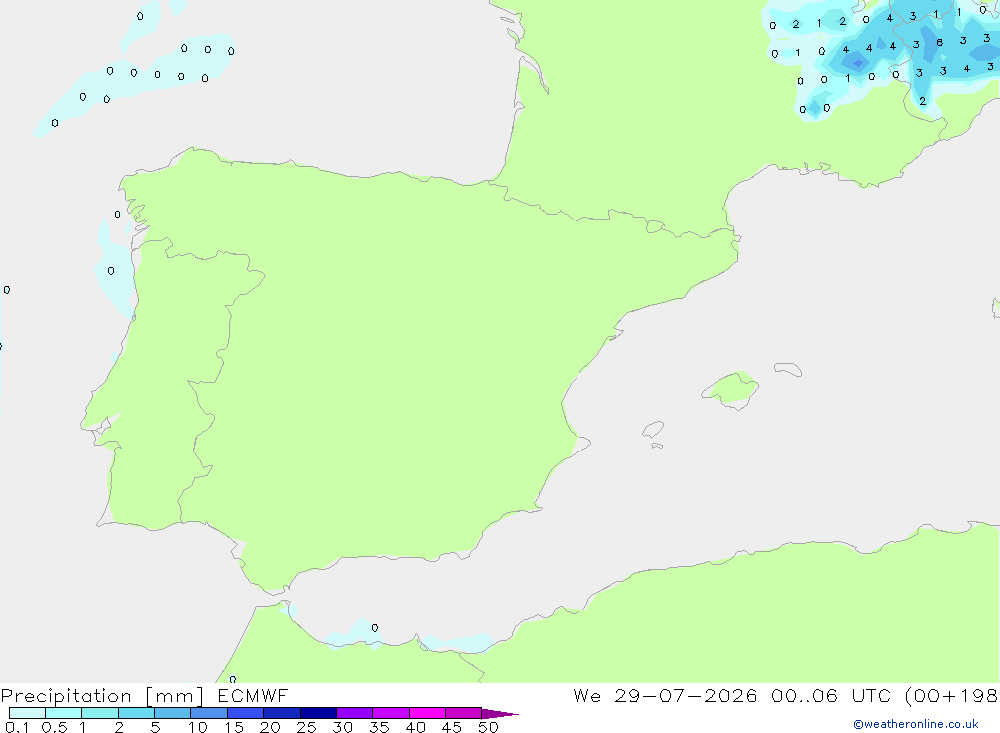Select the 2–5 mm legend color box

pyautogui.click(x=136, y=713)
